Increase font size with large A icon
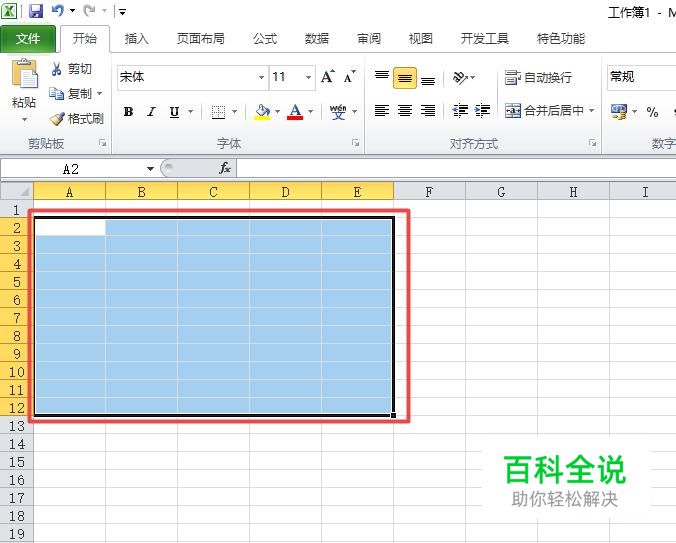The height and width of the screenshot is (543, 676). tap(328, 77)
